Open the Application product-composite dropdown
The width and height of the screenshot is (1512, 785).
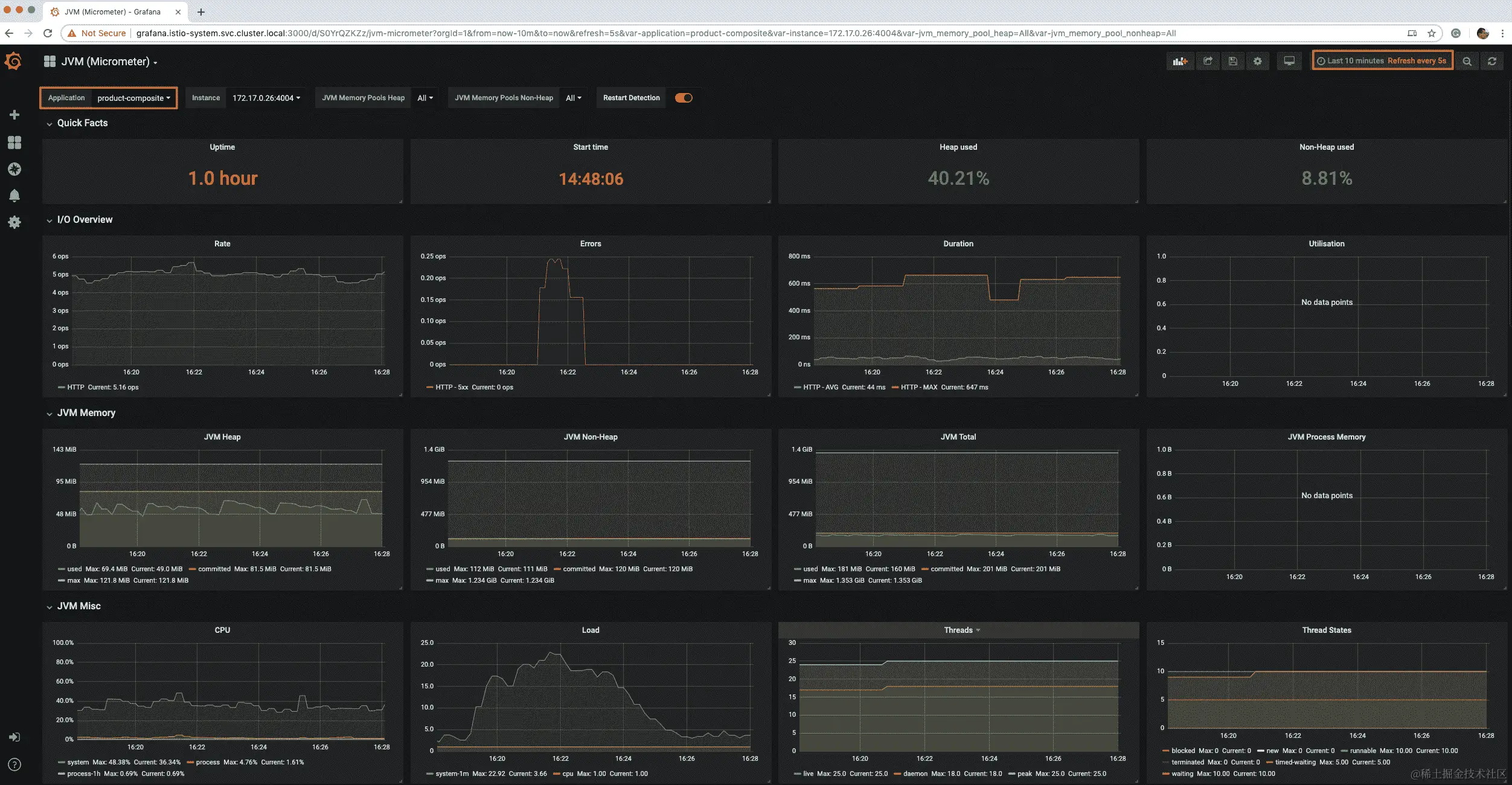pos(133,98)
